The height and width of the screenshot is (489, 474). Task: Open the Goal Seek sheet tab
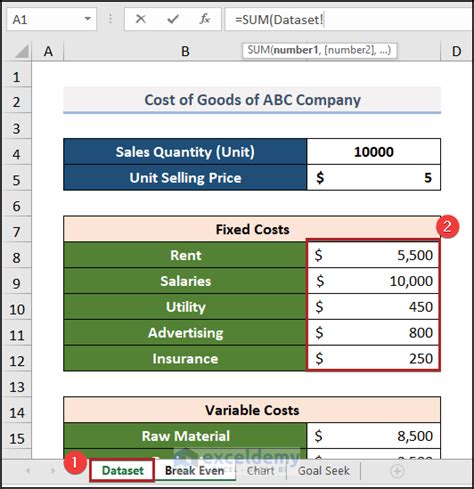(x=324, y=471)
